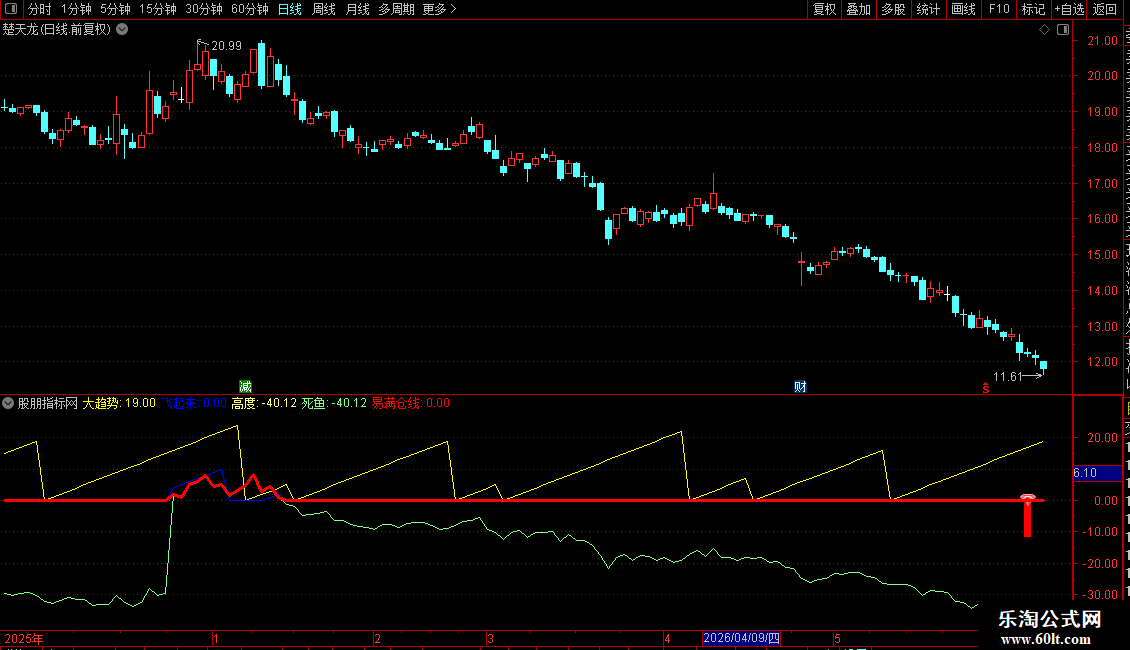Switch to the 日线 daily chart
This screenshot has height=650, width=1130.
(290, 9)
